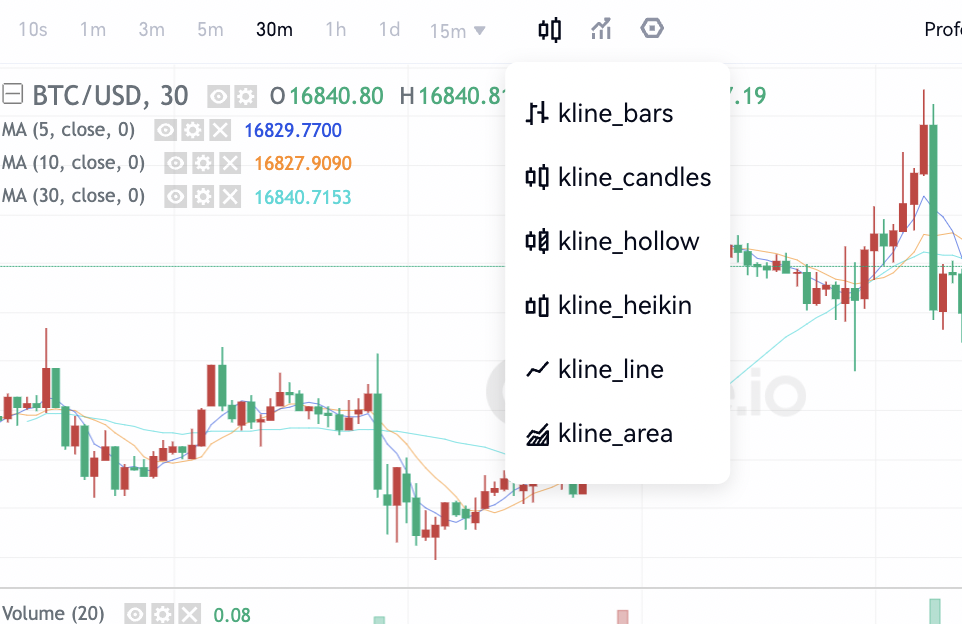Remove the MA (10, close, 0) indicator

(x=230, y=163)
